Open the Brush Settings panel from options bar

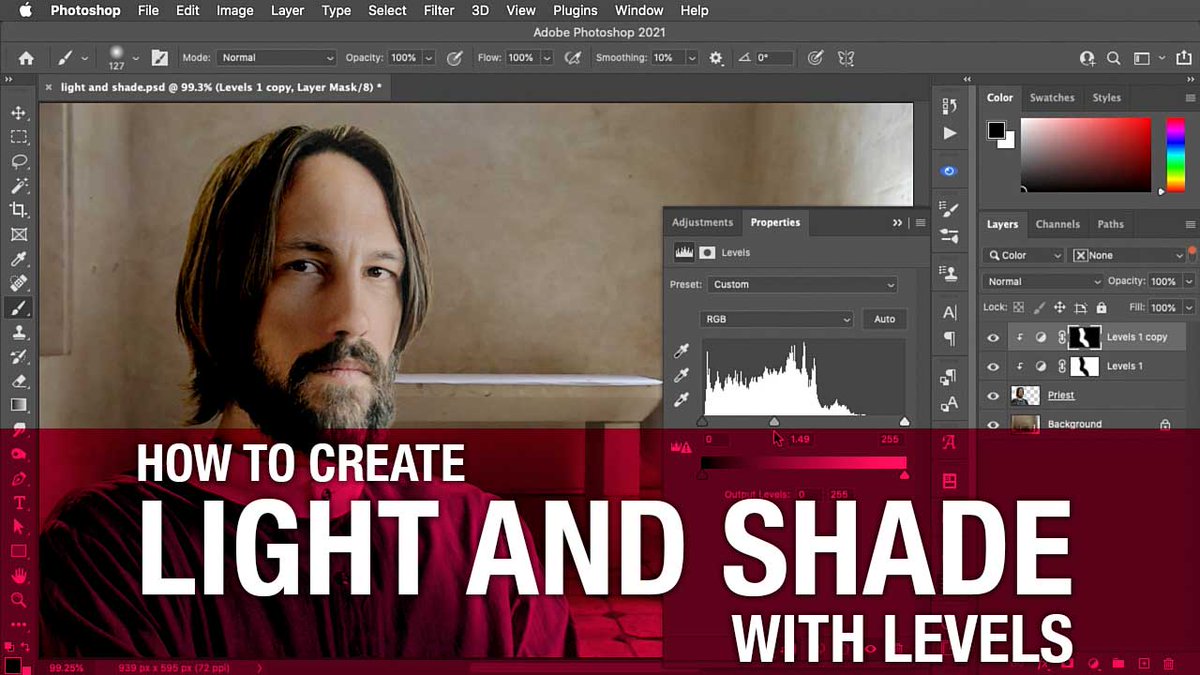pyautogui.click(x=159, y=58)
